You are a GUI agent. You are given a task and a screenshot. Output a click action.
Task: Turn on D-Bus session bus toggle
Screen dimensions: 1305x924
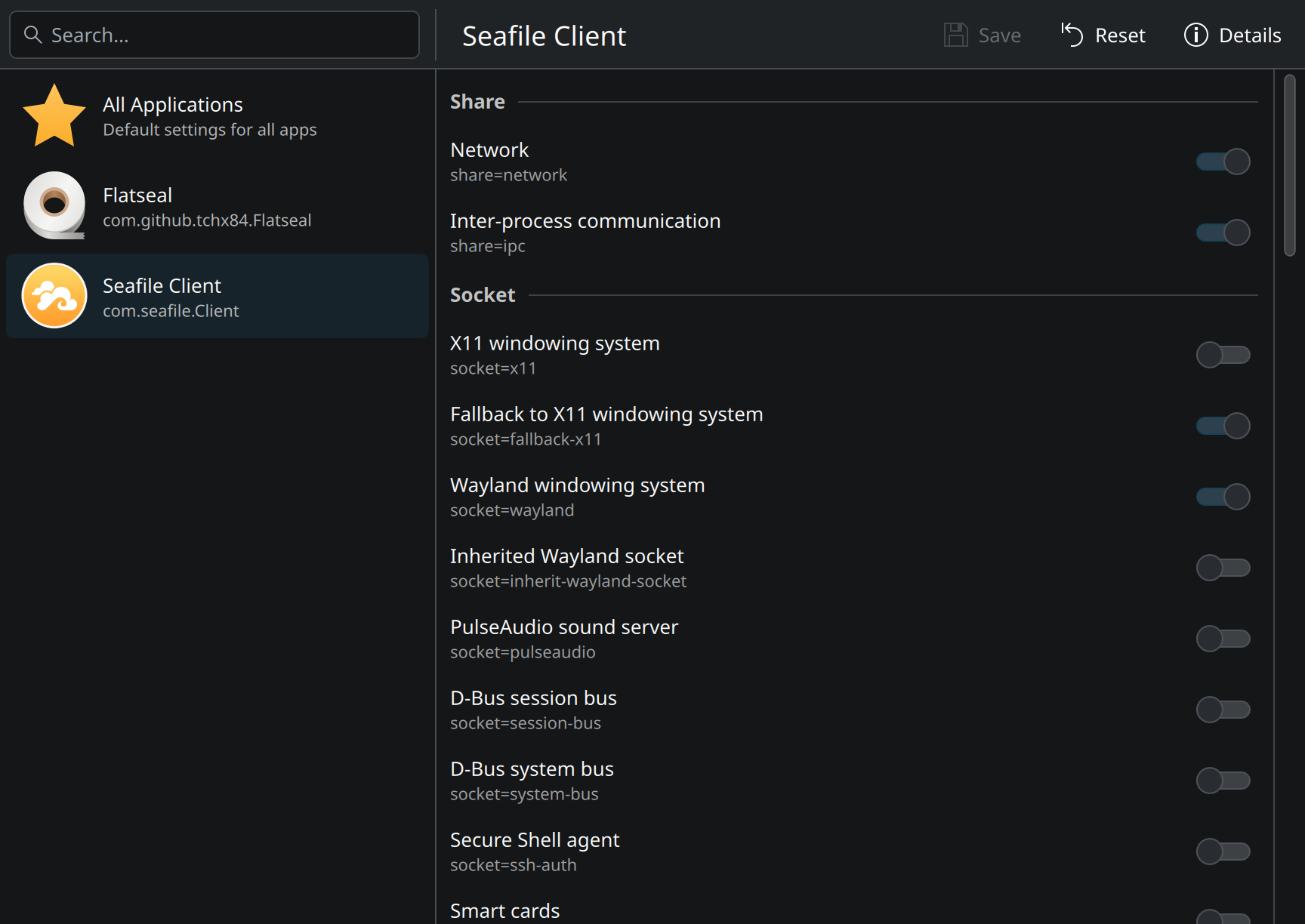tap(1223, 710)
